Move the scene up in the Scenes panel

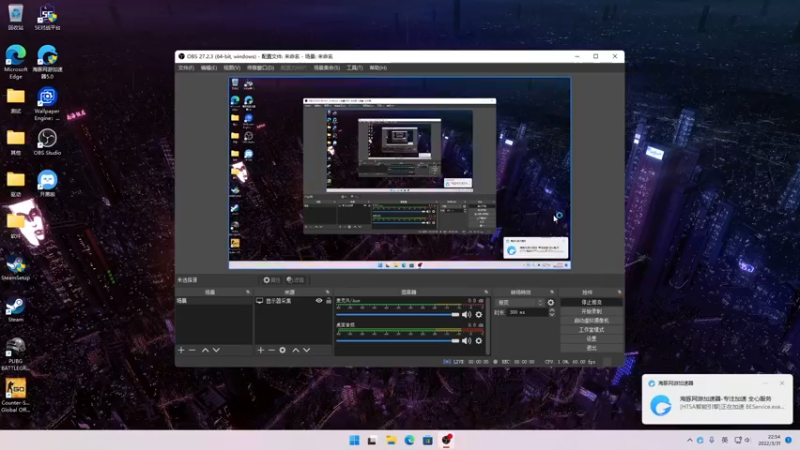(x=205, y=350)
